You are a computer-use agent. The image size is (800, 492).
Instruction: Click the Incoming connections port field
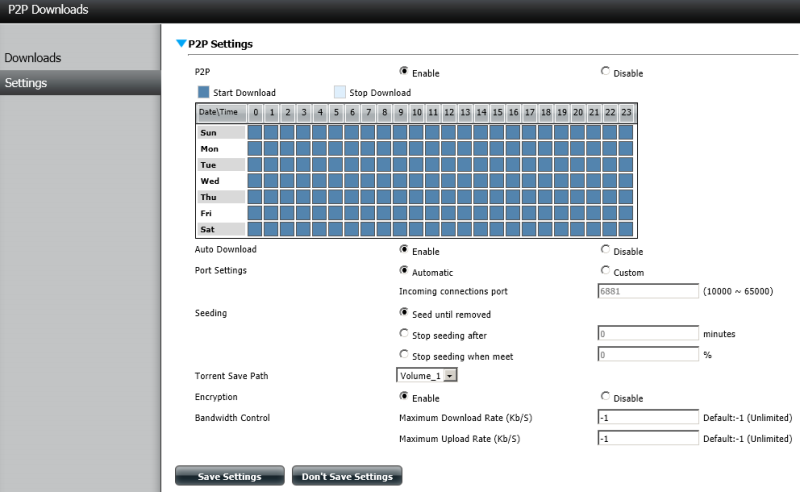648,291
